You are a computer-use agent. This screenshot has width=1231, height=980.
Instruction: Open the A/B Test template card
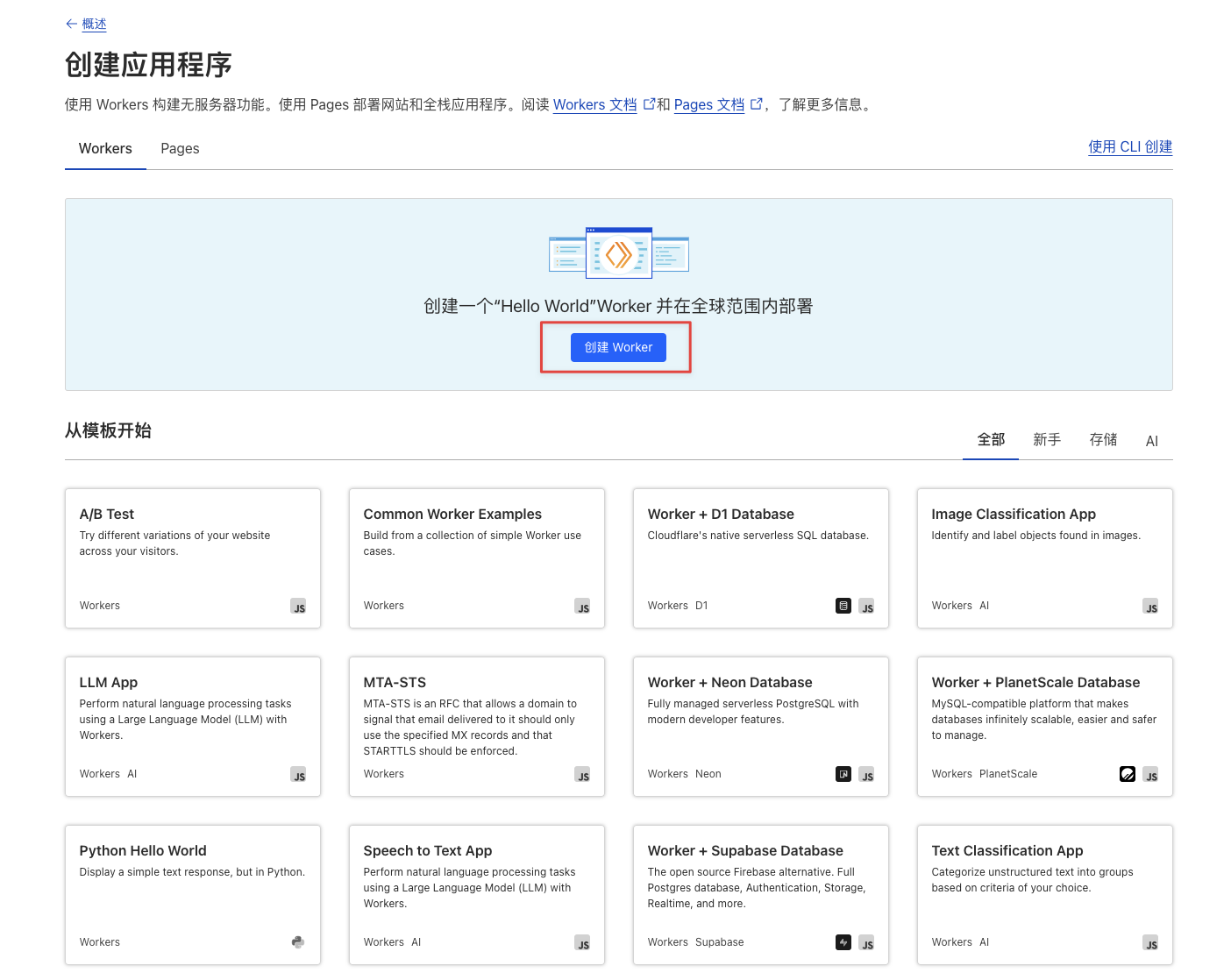click(193, 557)
